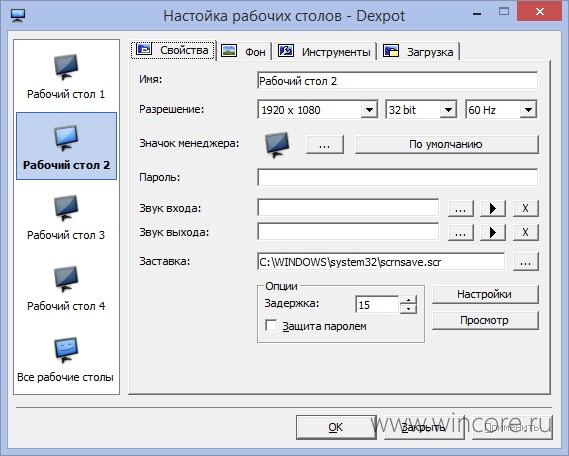
Task: Click the Значок менеджера monitor icon preview
Action: tap(277, 144)
